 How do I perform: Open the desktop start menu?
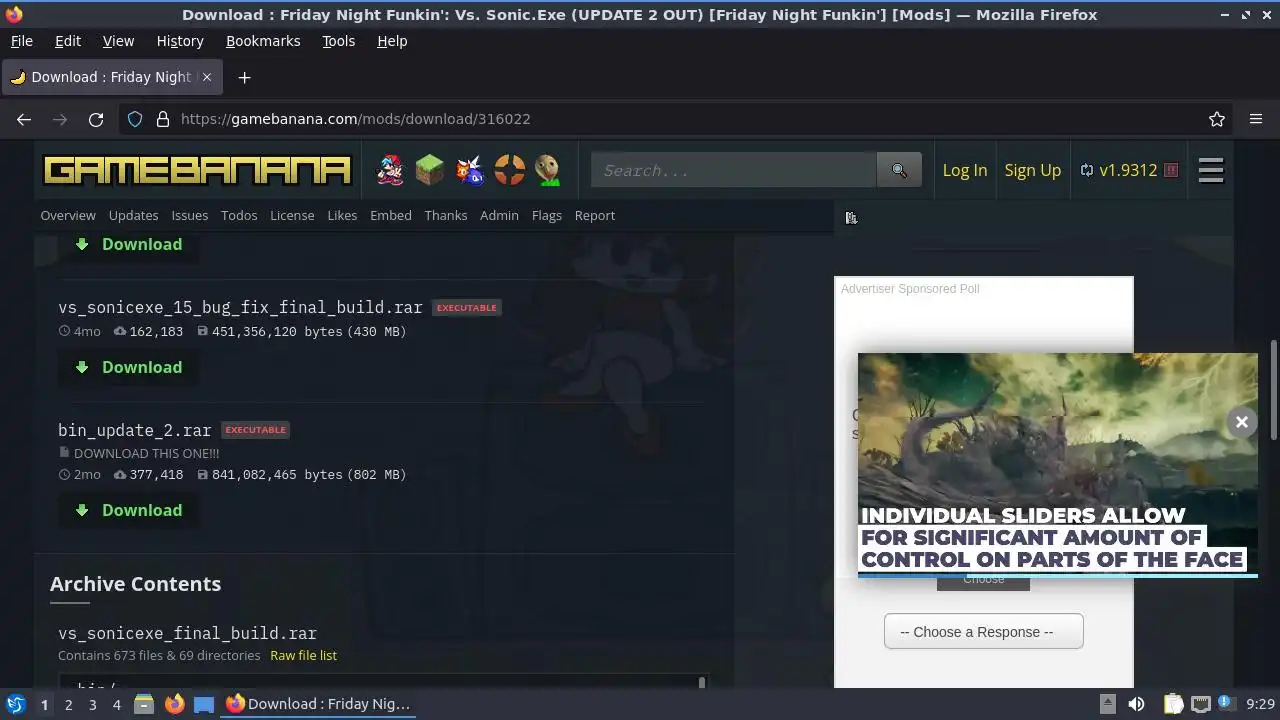(16, 704)
